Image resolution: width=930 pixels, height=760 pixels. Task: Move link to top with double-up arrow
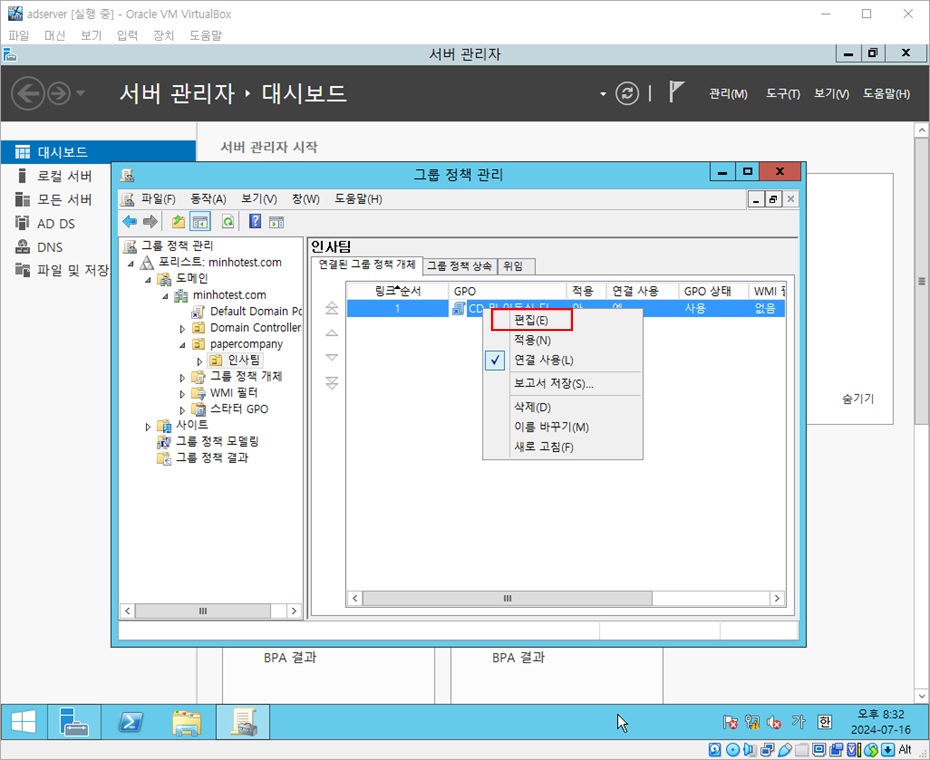(332, 308)
